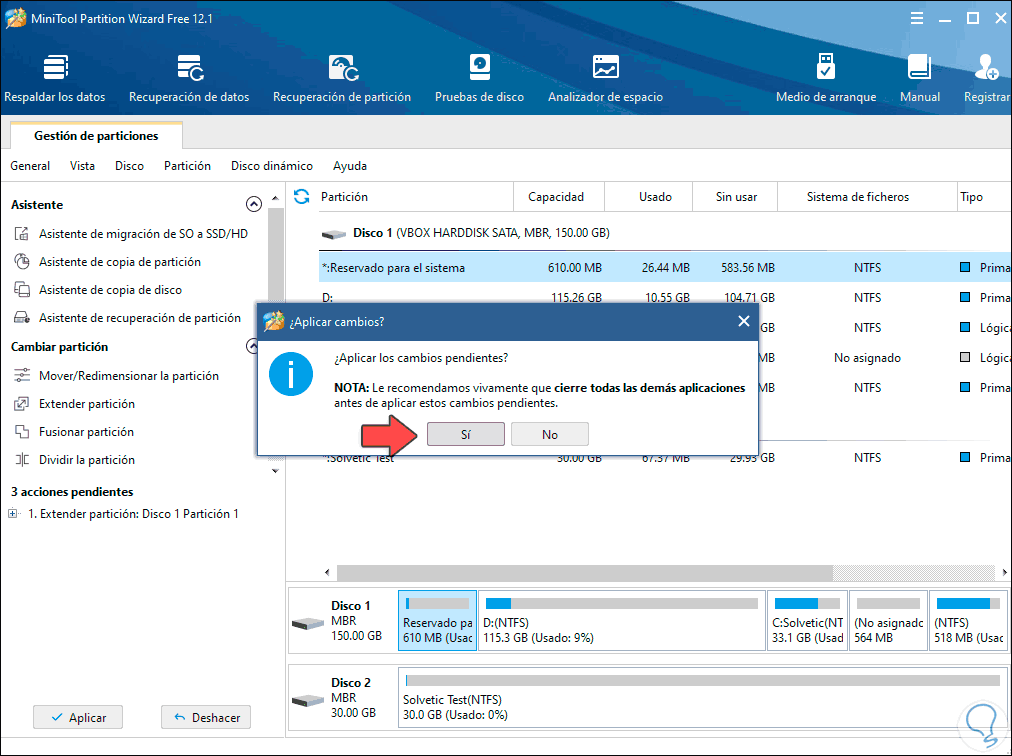Screen dimensions: 1012x756
Task: Sort by Capacidad column header
Action: tap(559, 196)
